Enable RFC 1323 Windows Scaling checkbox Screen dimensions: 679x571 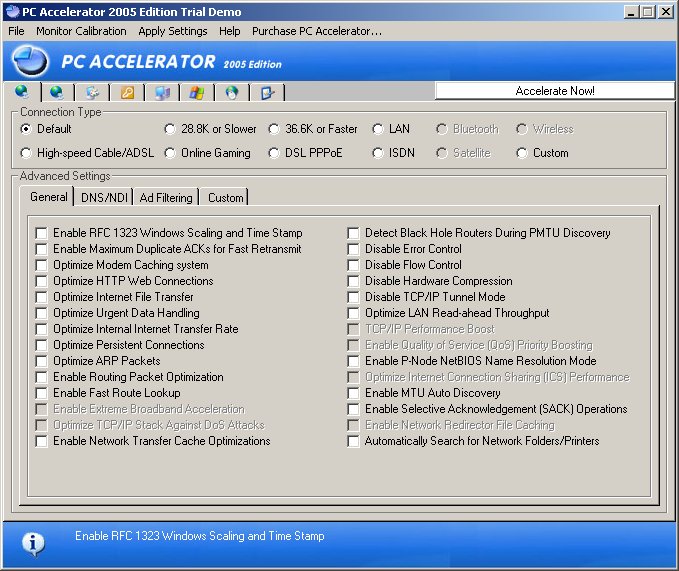tap(42, 233)
